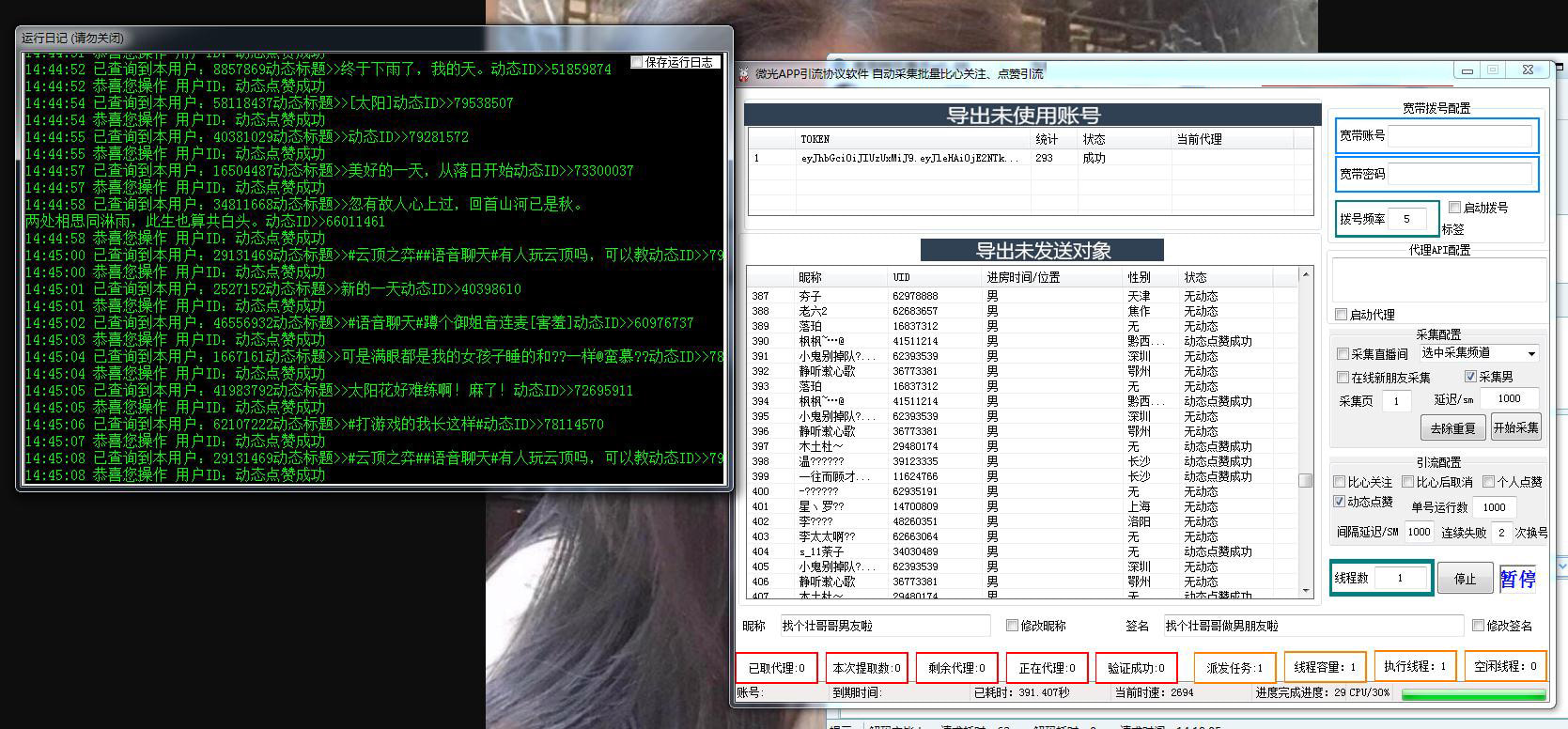
Task: Click the app icon in 微光APP title bar
Action: (x=743, y=74)
